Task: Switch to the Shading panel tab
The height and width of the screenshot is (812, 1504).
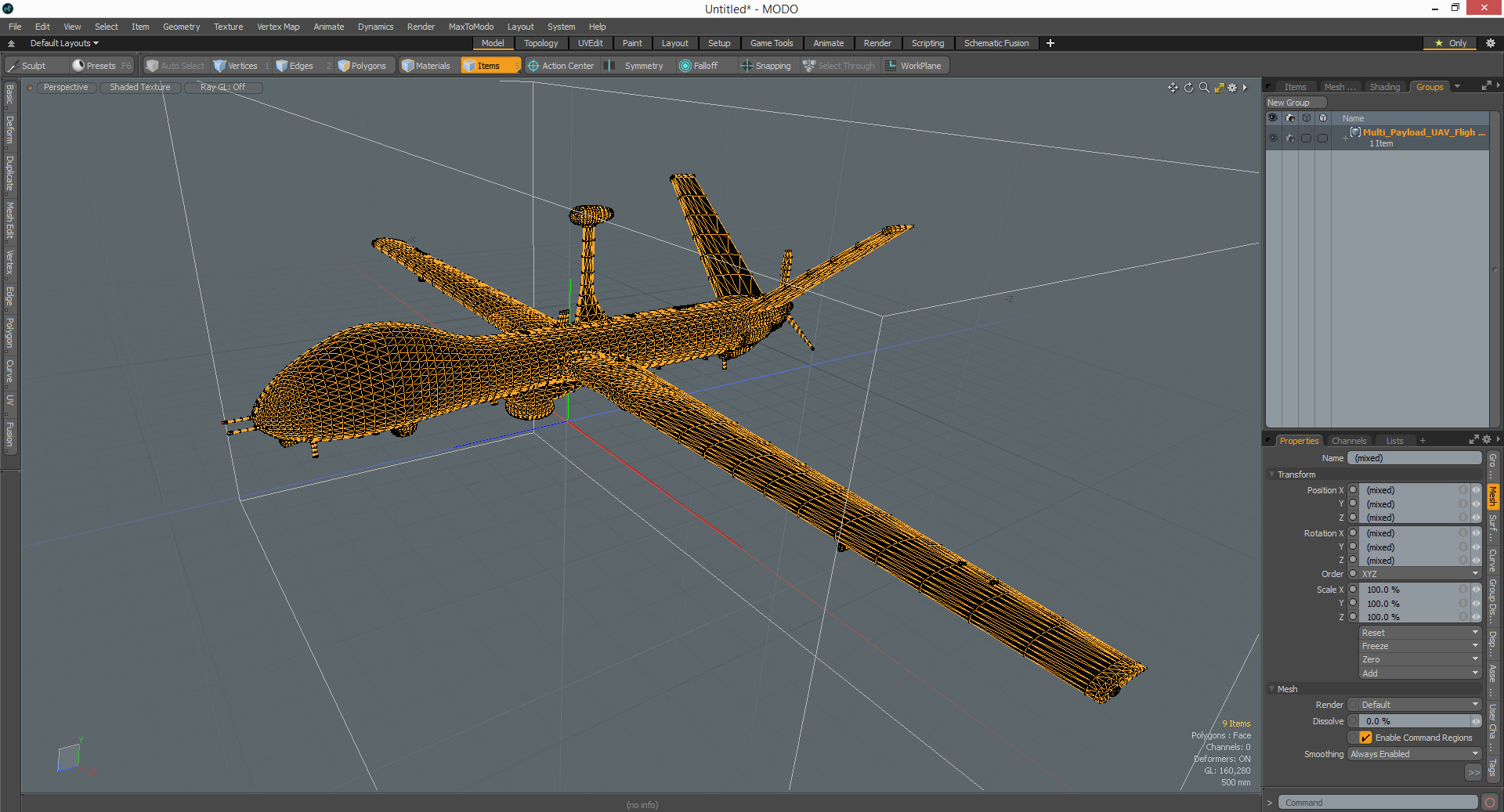Action: click(1384, 87)
